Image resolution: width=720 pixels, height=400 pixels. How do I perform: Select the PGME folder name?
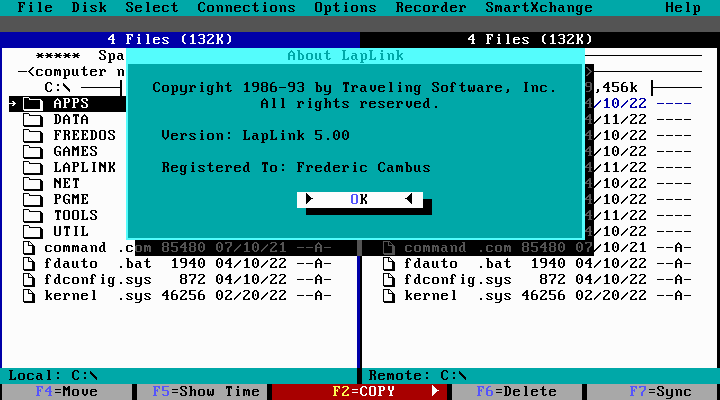tap(71, 200)
